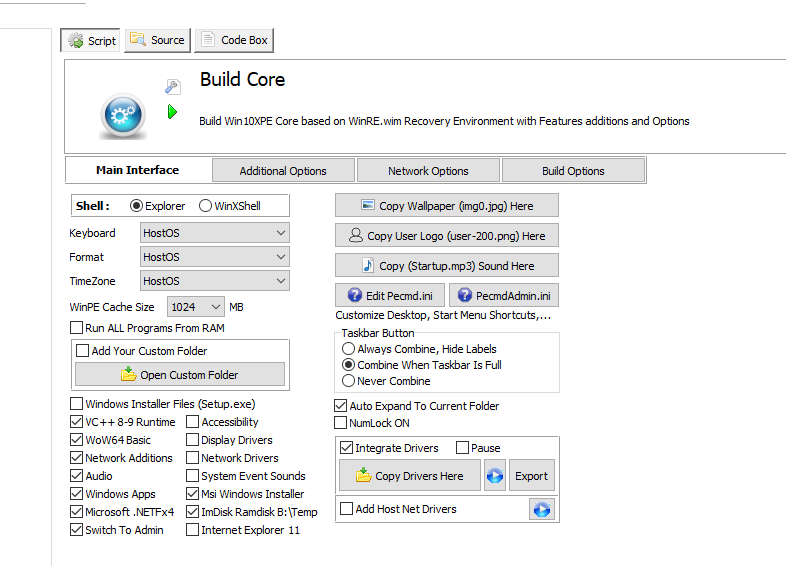Open the Code Box tab
Viewport: 786px width, 566px height.
234,40
